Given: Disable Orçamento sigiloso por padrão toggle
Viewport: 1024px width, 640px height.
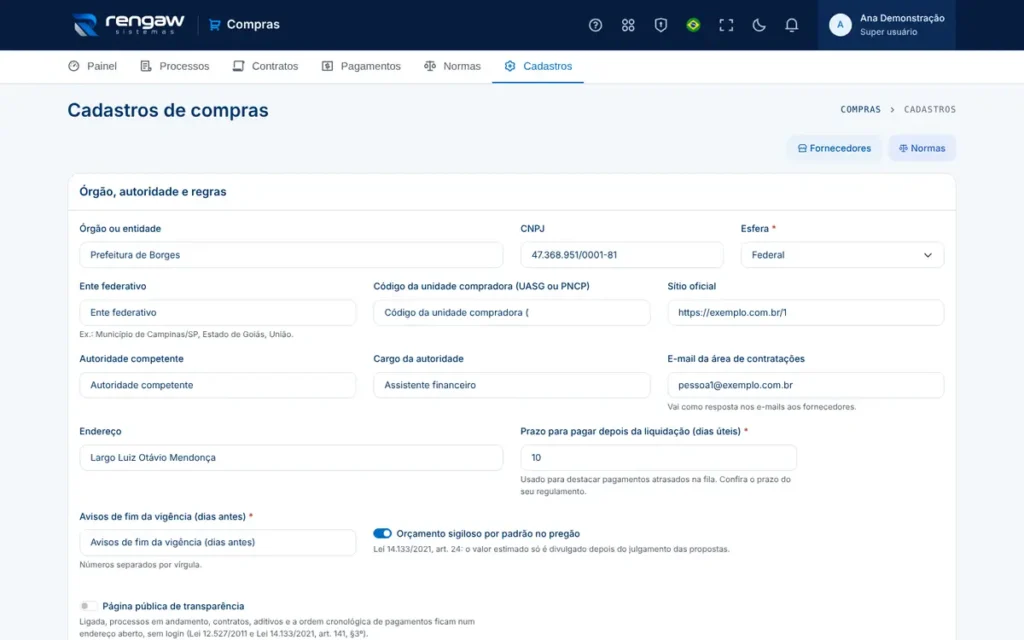Looking at the screenshot, I should 382,534.
